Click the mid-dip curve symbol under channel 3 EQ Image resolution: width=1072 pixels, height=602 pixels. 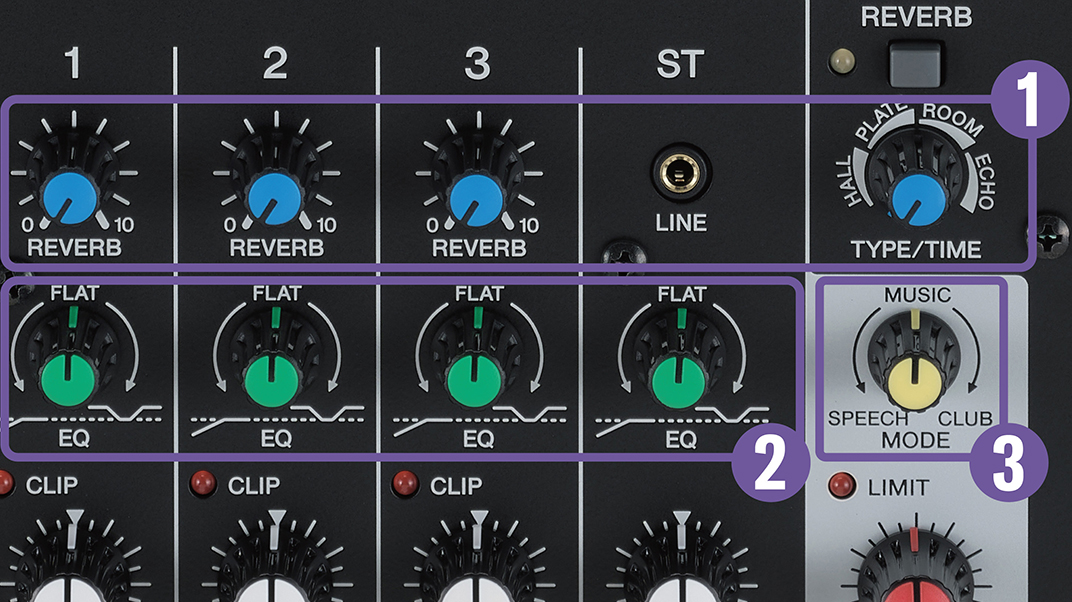click(531, 413)
